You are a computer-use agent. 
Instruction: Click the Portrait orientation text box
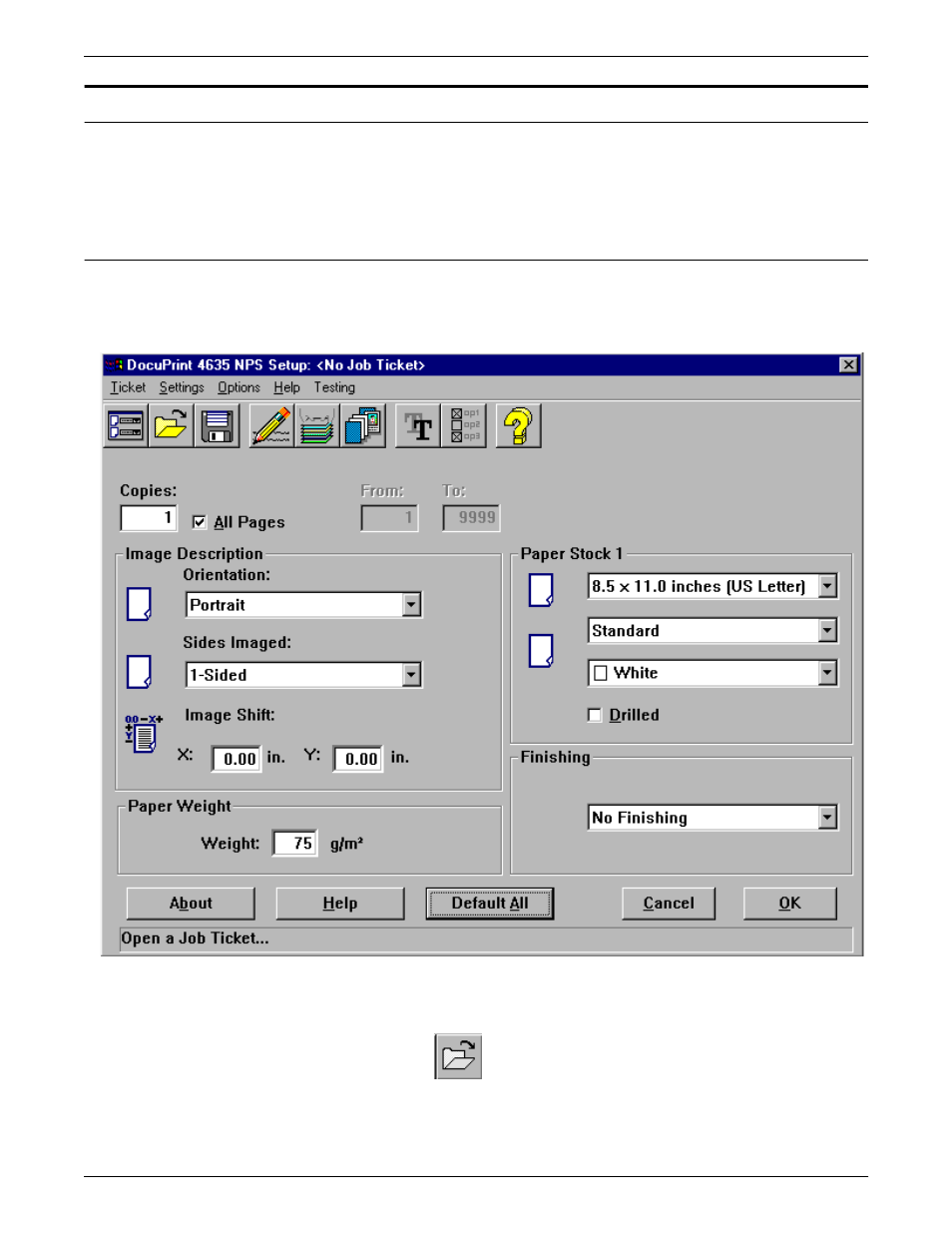pyautogui.click(x=294, y=605)
